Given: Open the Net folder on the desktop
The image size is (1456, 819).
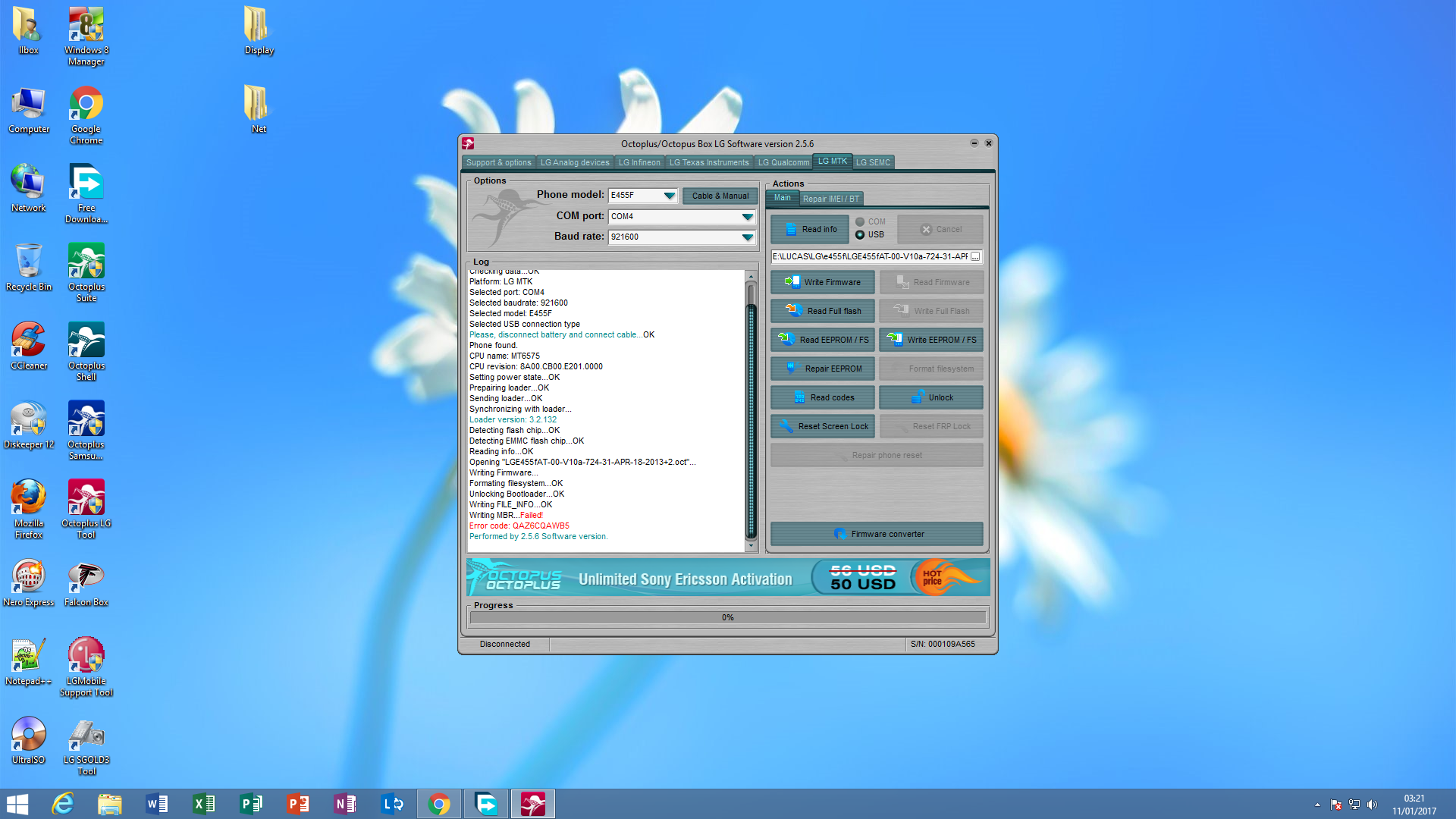Looking at the screenshot, I should [x=259, y=109].
